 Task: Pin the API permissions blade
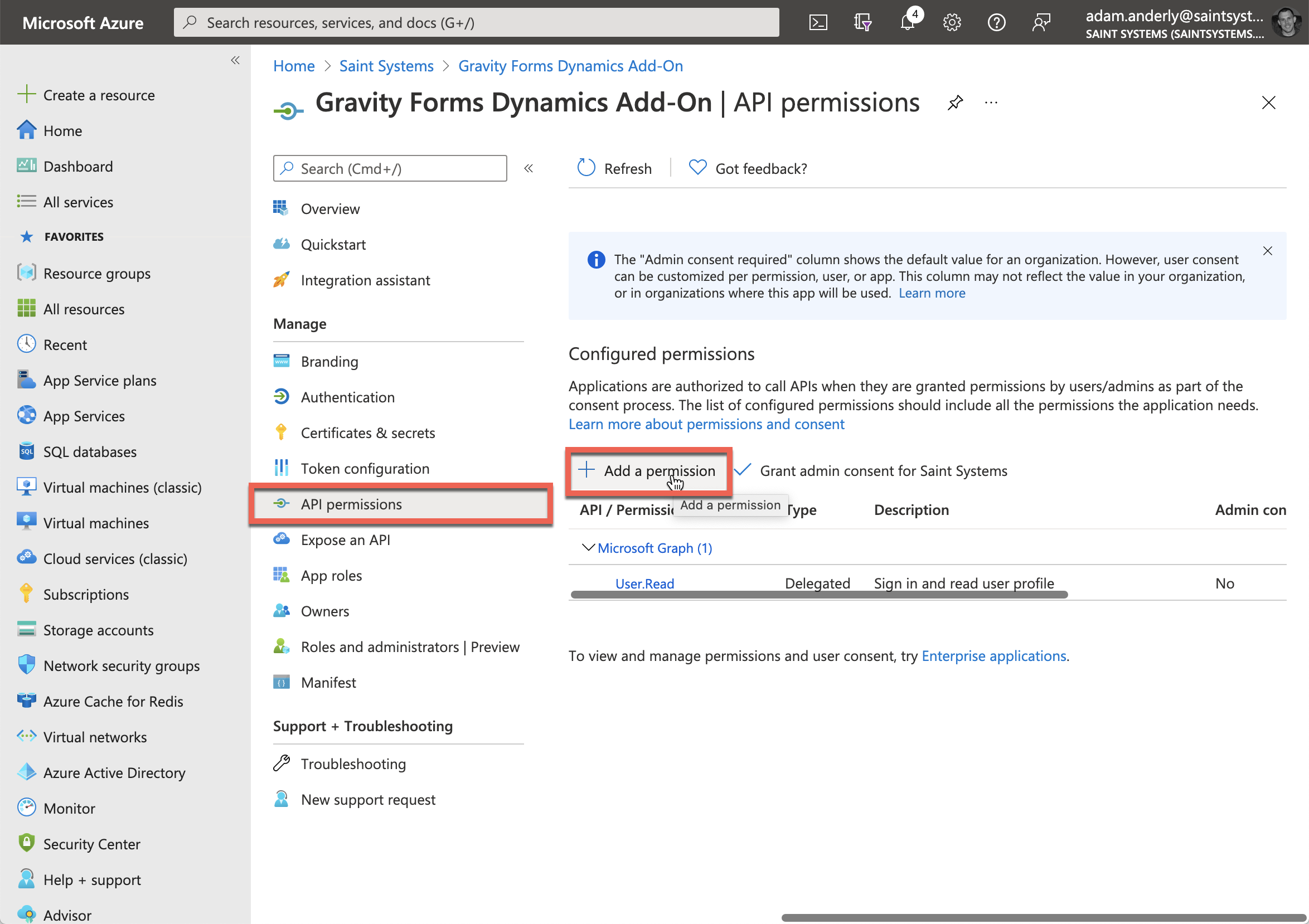click(955, 103)
